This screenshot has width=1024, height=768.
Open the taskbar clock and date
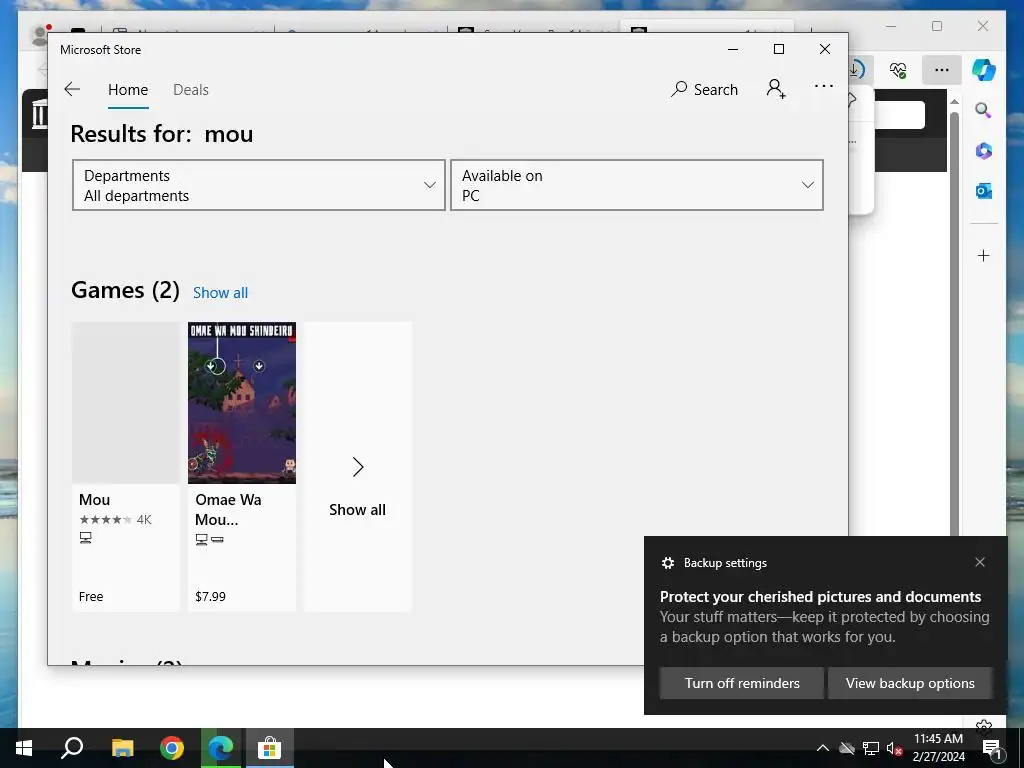pos(938,748)
